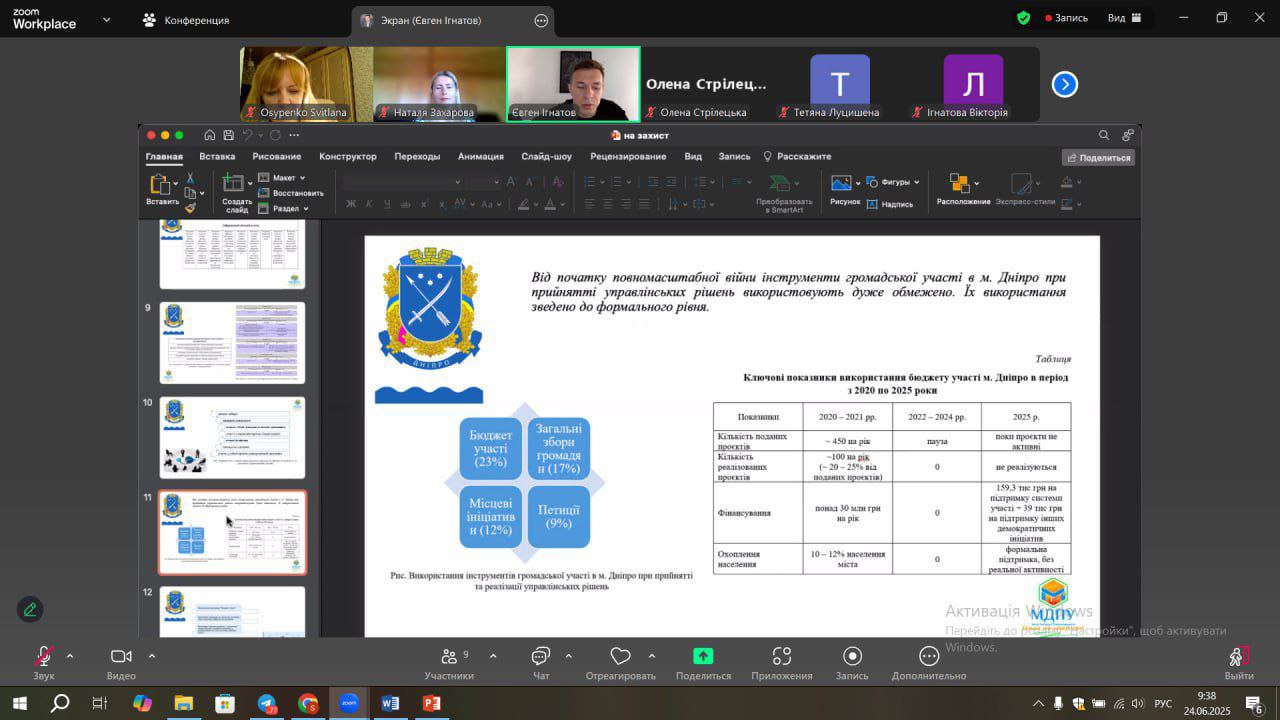1280x720 pixels.
Task: Click the Share button in PowerPoint
Action: [x=1098, y=158]
